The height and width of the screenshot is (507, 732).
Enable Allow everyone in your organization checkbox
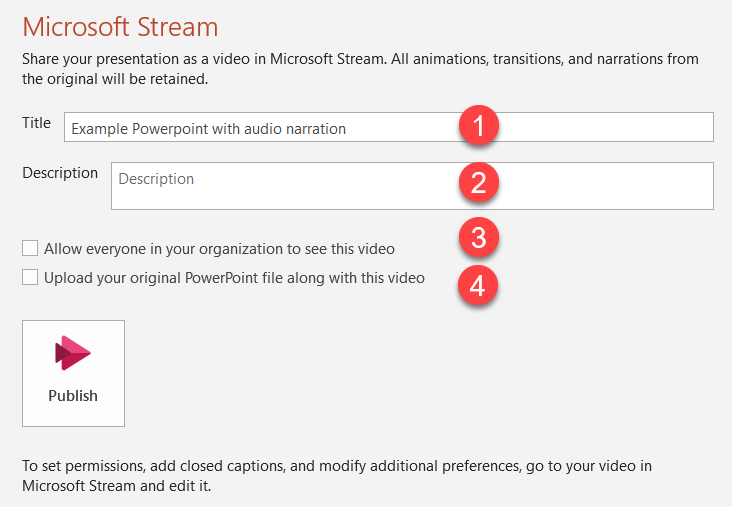coord(30,248)
